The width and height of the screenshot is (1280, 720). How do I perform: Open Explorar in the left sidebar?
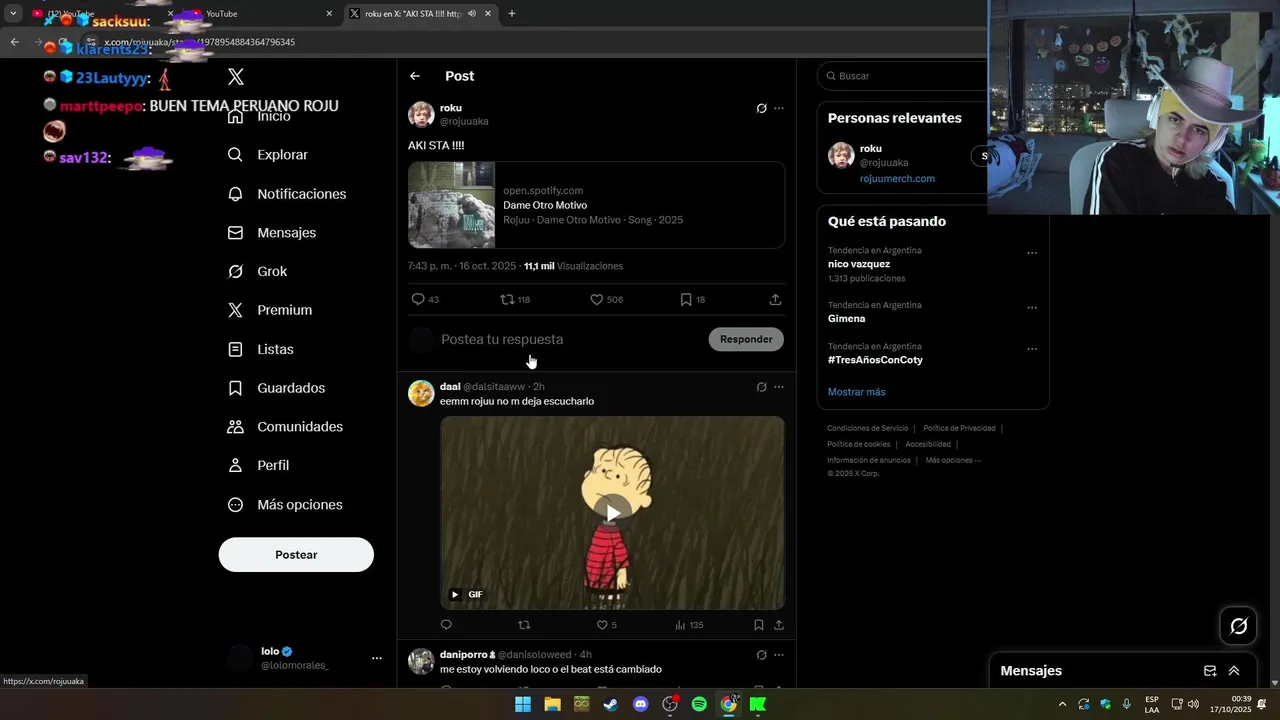(x=268, y=155)
